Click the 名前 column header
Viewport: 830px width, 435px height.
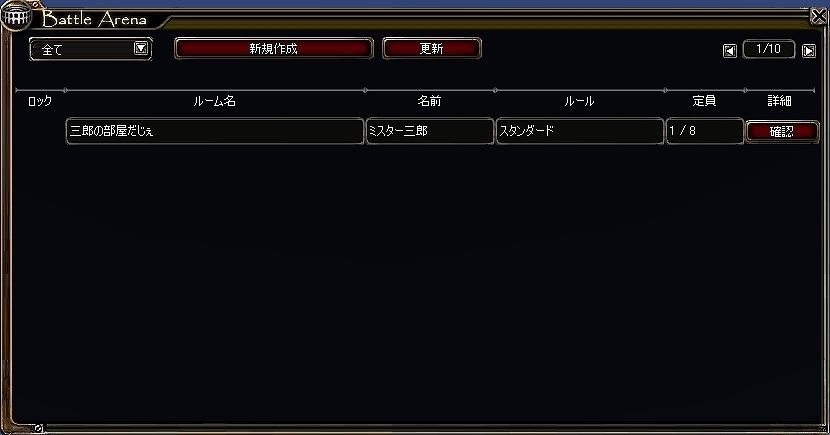pos(429,101)
